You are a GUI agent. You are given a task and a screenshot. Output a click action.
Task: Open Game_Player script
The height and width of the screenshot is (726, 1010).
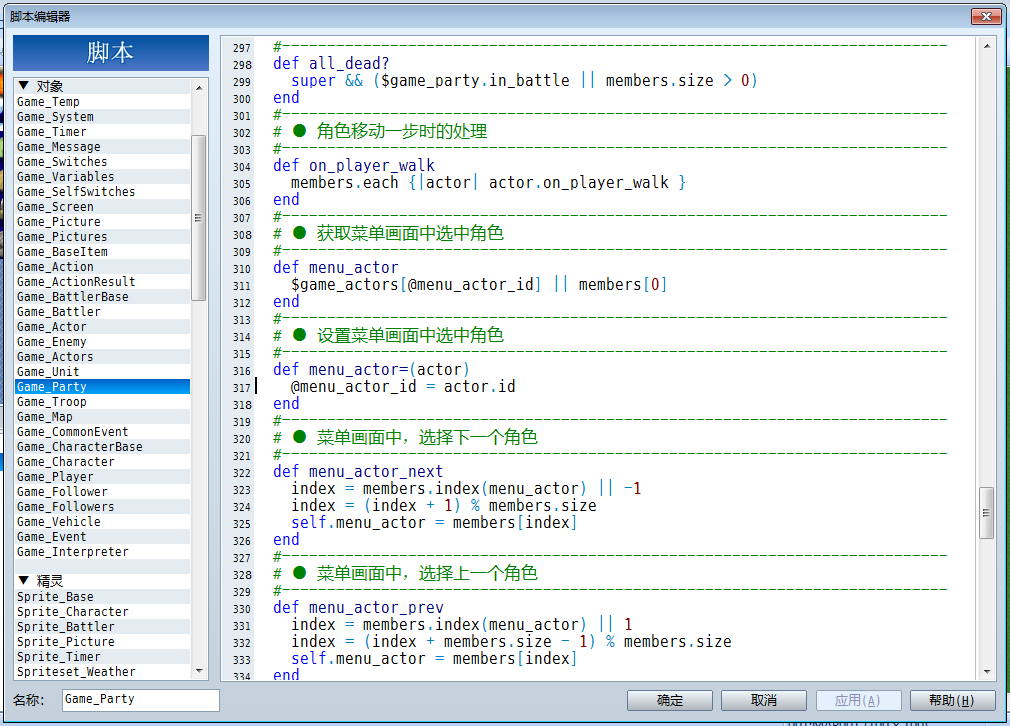[x=102, y=477]
